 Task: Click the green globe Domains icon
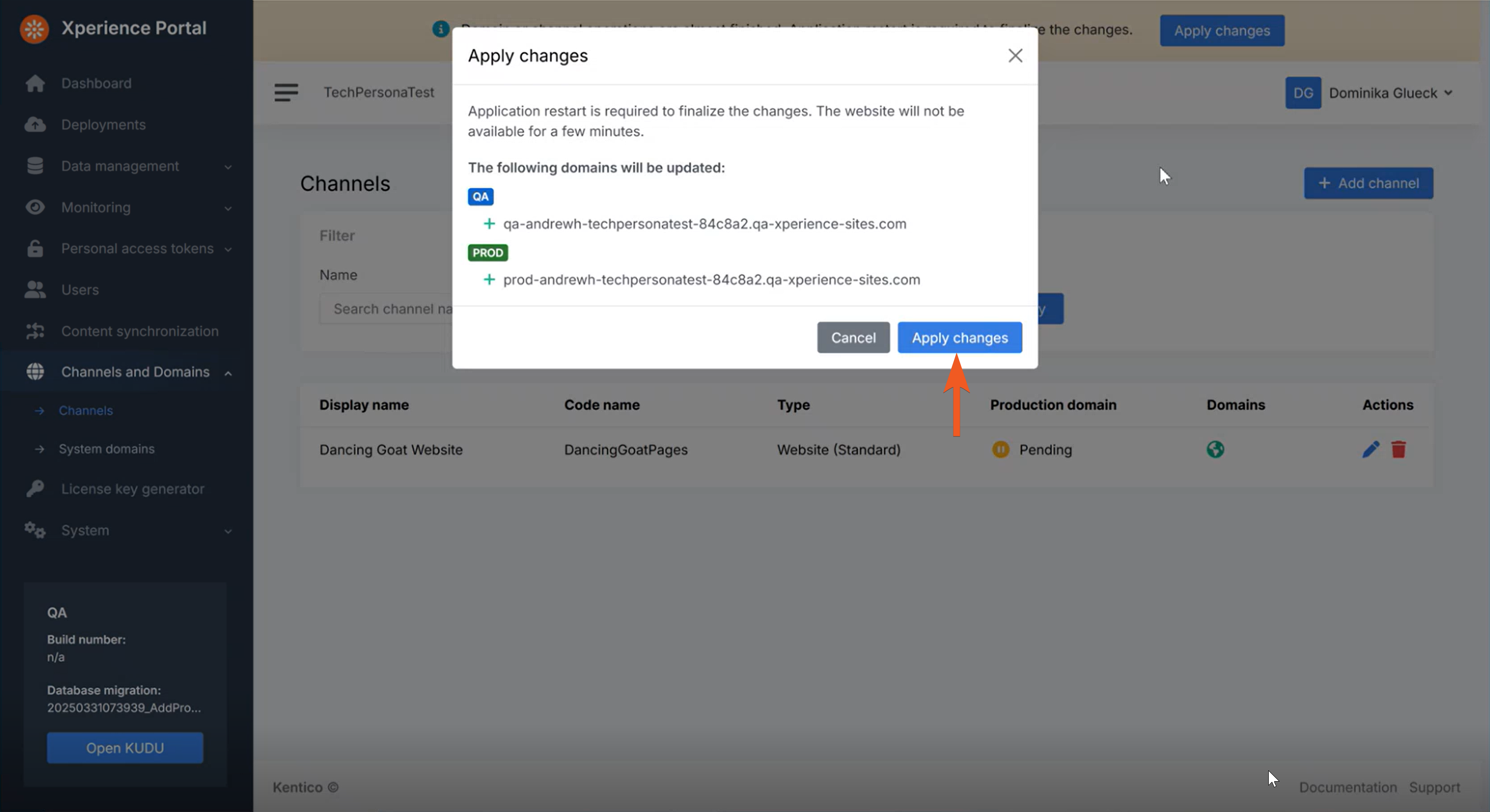[1215, 449]
